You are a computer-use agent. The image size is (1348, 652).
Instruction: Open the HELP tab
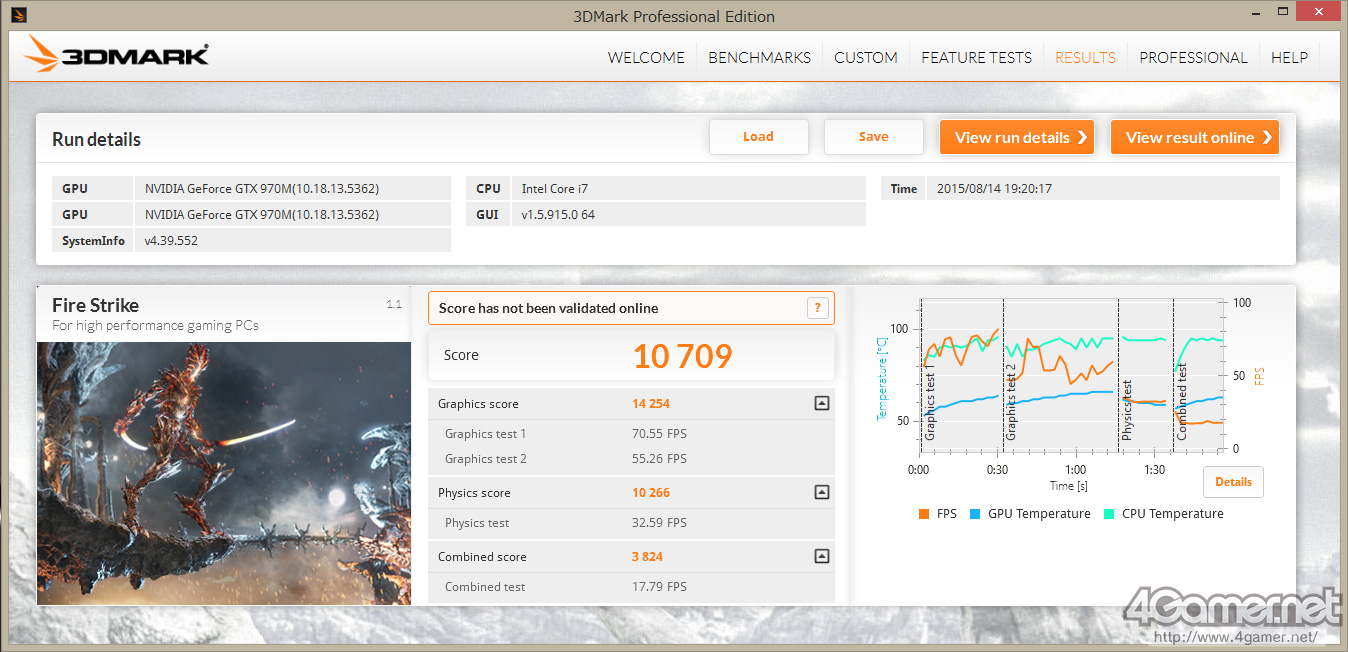click(1289, 58)
